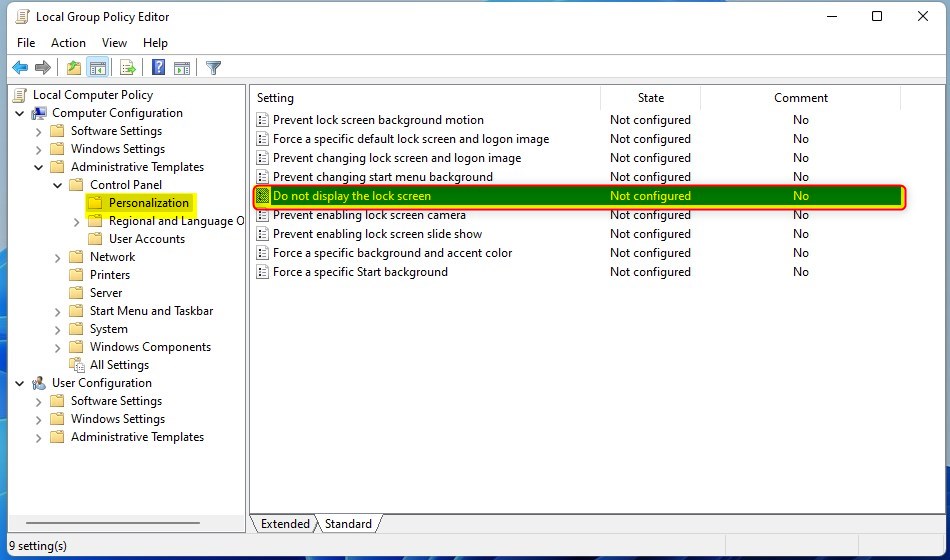Click the Forward arrow toolbar icon

coord(42,68)
